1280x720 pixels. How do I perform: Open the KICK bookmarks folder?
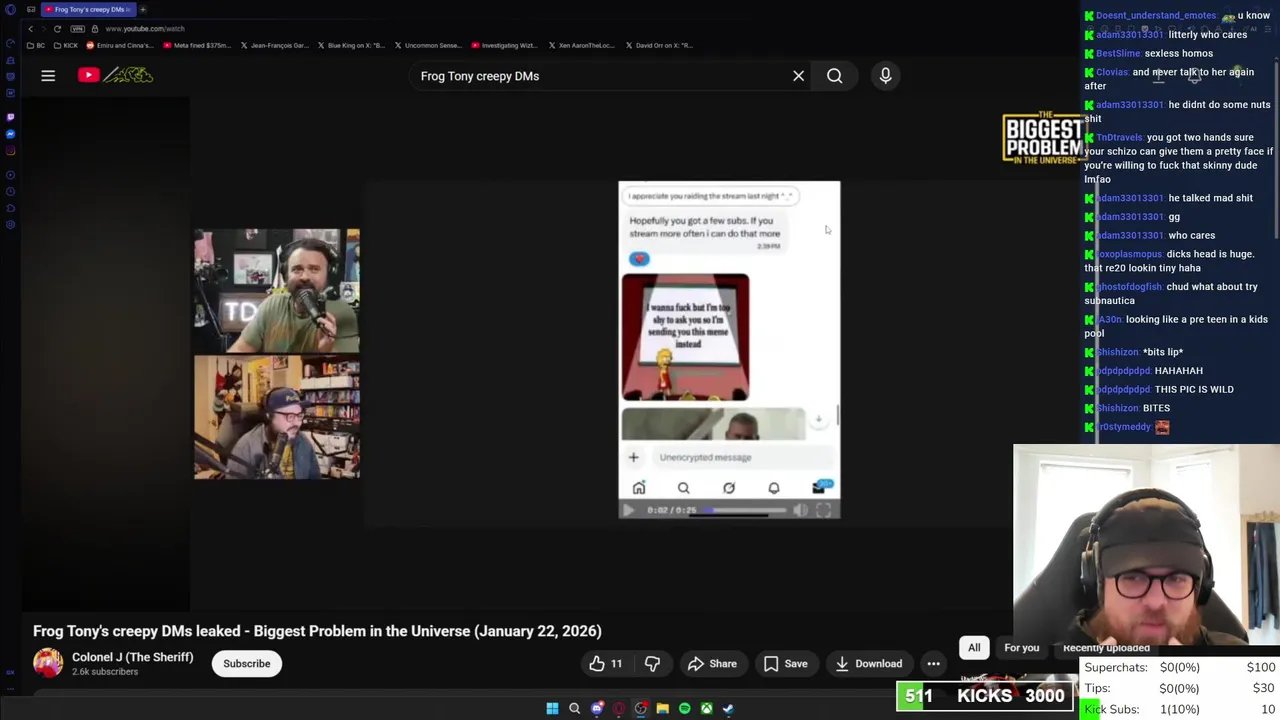(65, 45)
